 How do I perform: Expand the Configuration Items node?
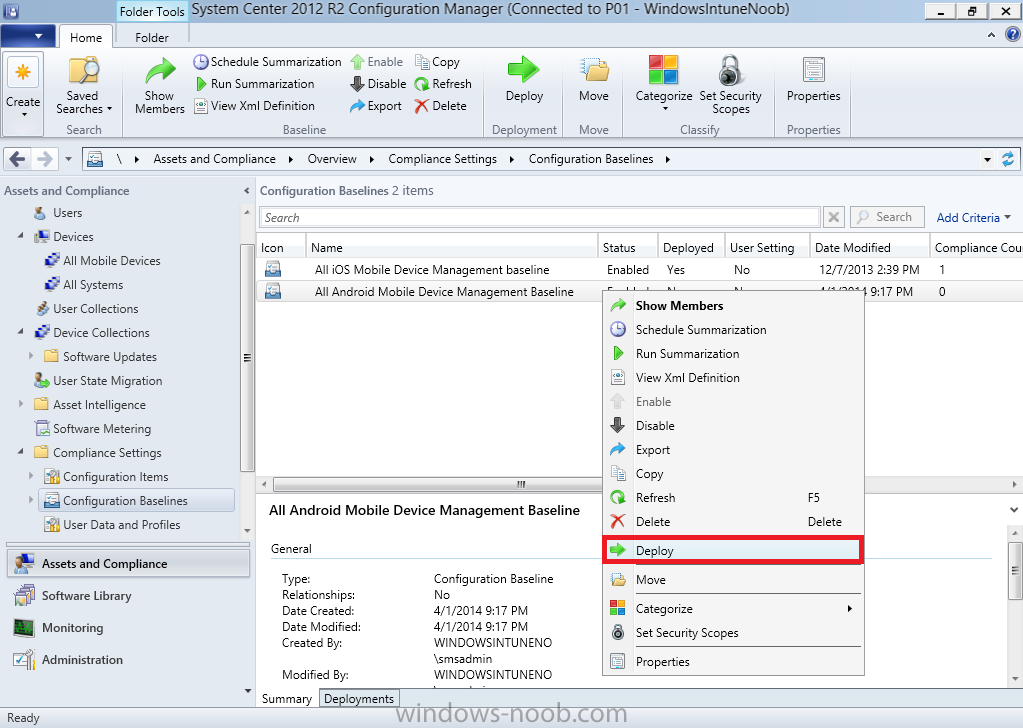tap(31, 476)
